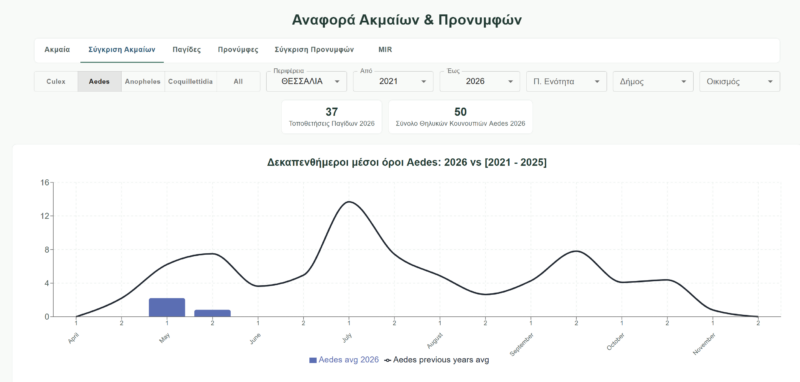Open the Δήμος dropdown
This screenshot has width=800, height=382.
[653, 82]
